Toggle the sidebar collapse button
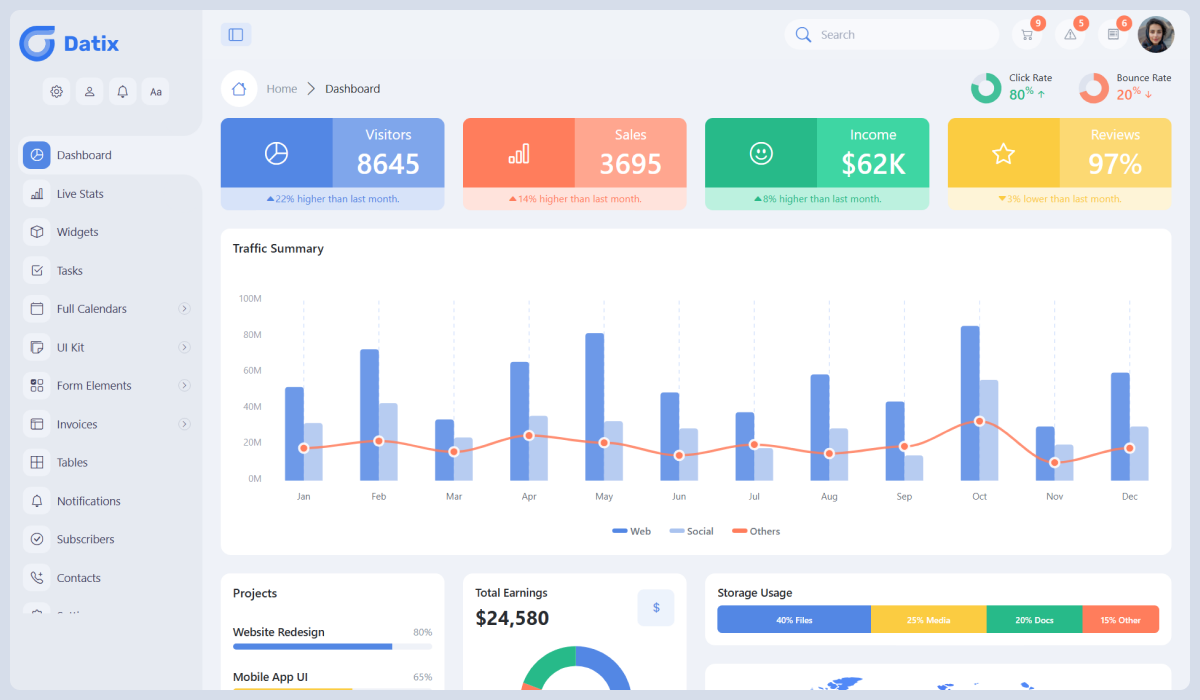This screenshot has width=1200, height=700. click(236, 34)
